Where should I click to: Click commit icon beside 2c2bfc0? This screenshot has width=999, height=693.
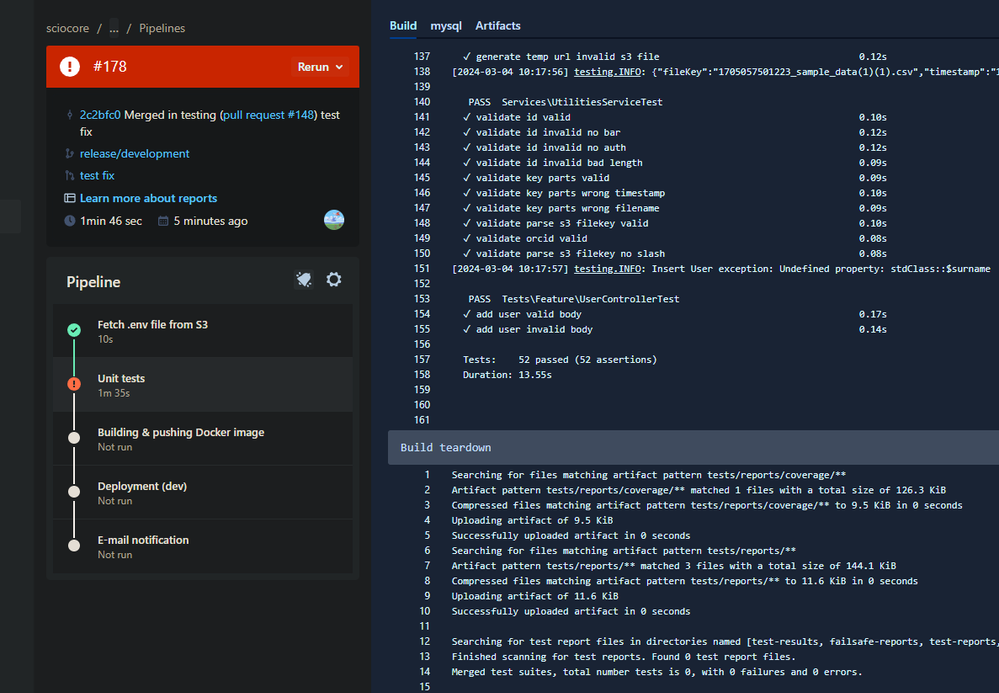click(69, 115)
